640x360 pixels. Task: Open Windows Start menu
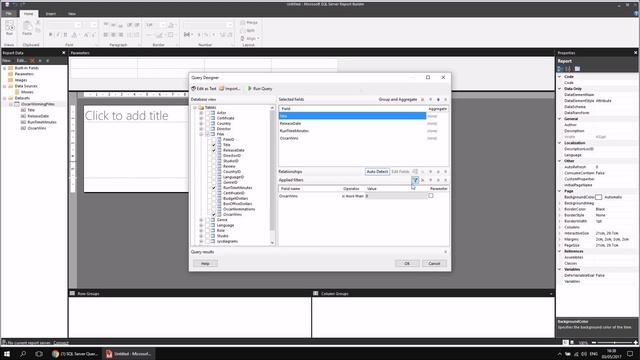[x=7, y=354]
